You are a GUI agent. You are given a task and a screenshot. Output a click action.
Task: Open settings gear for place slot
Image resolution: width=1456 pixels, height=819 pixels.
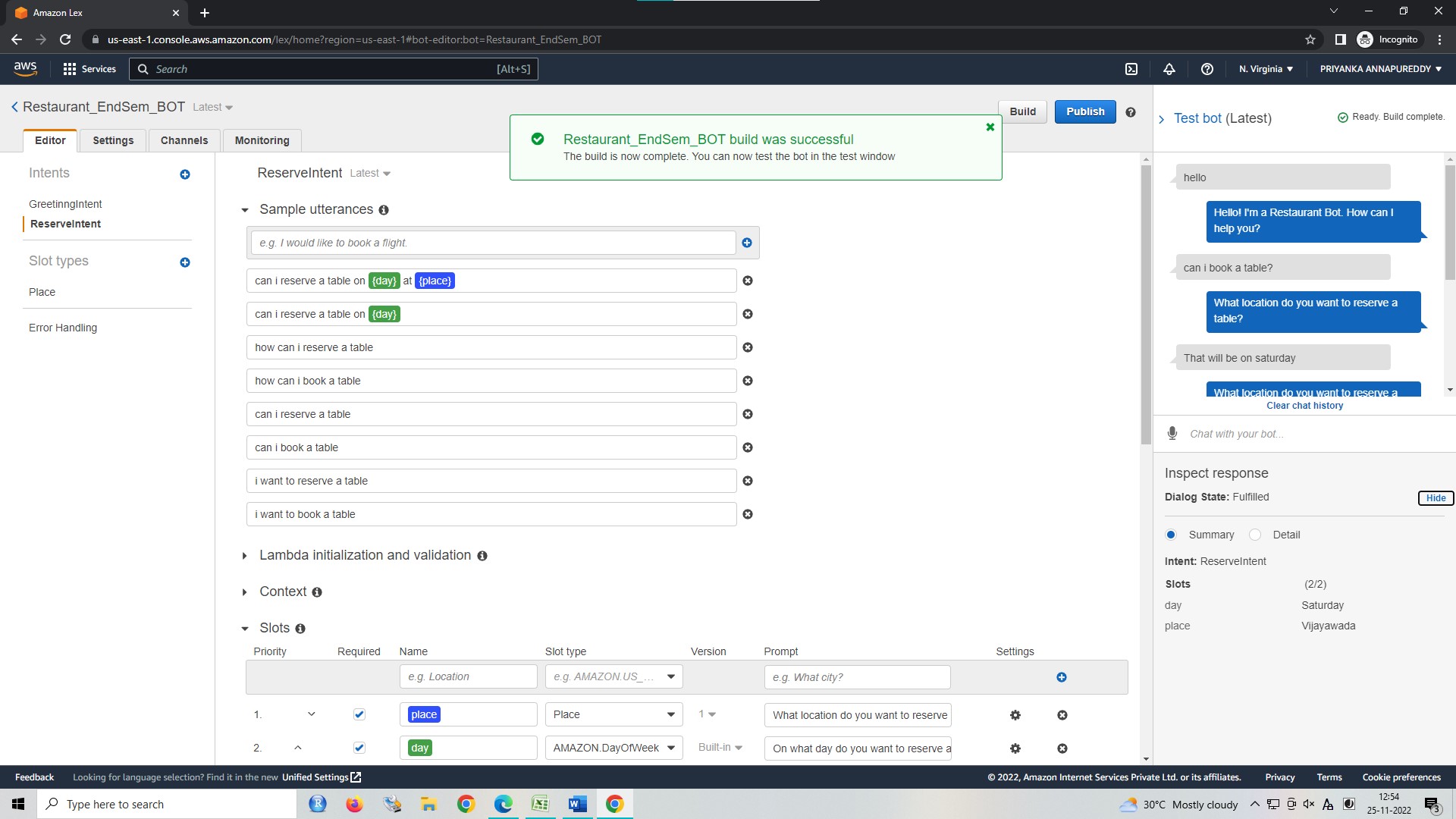[x=1015, y=715]
